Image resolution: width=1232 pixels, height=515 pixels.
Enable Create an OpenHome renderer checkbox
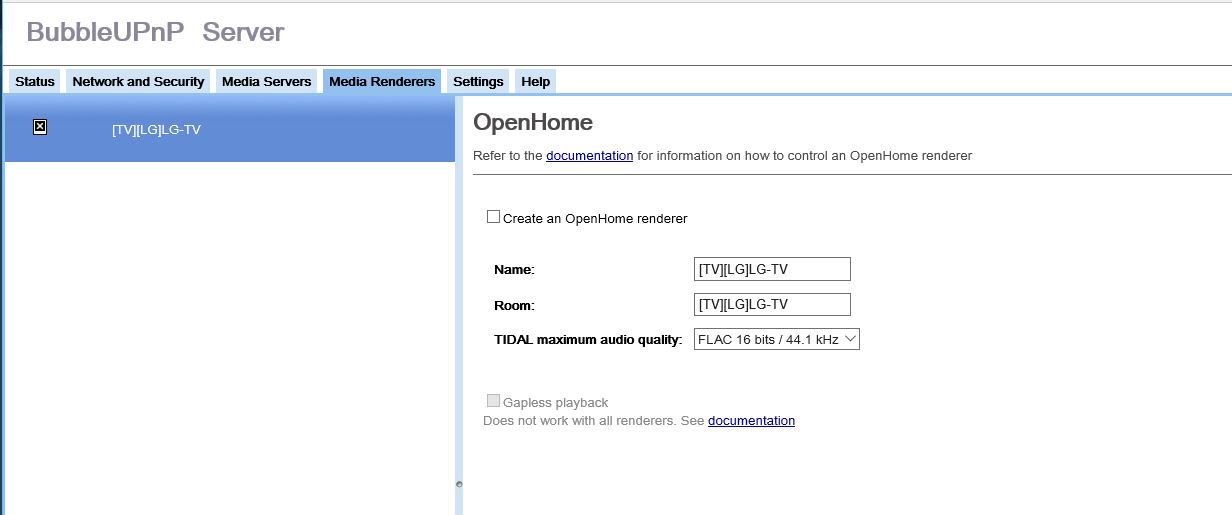coord(493,217)
